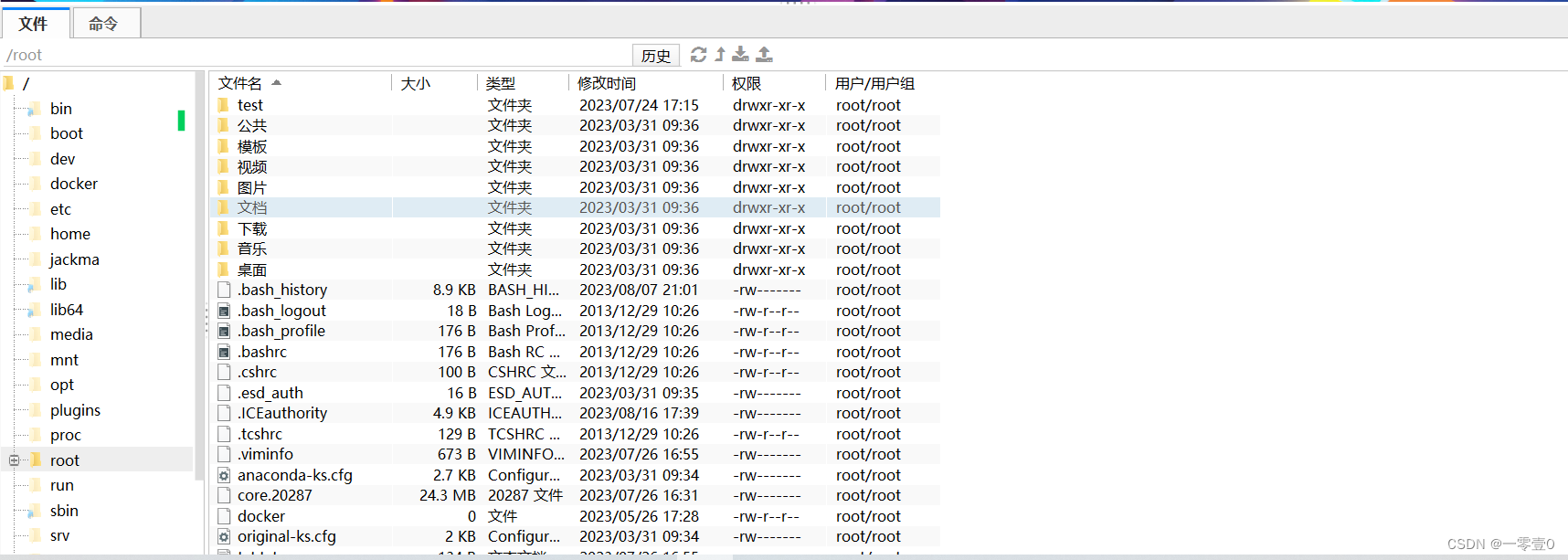Click the test folder icon in file list
The height and width of the screenshot is (560, 1568).
tap(224, 105)
